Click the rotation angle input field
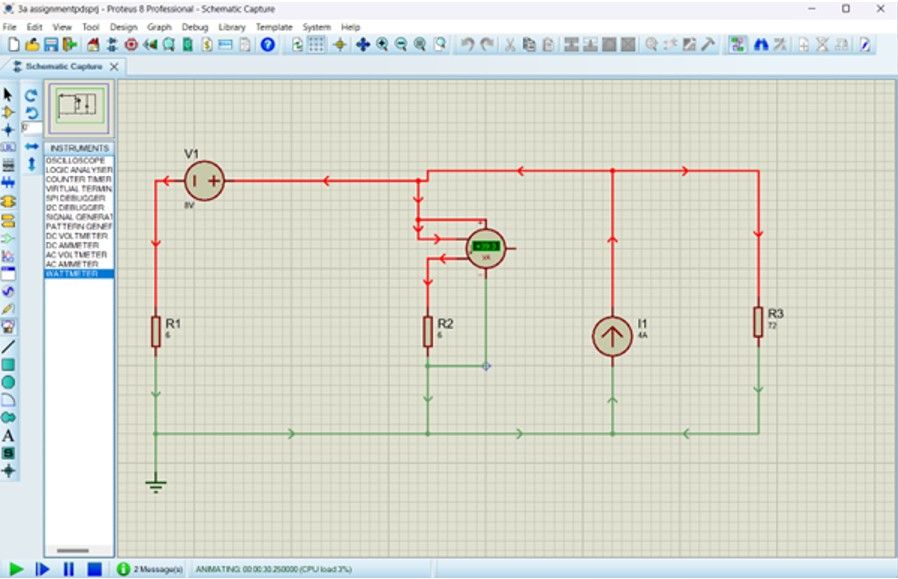 (x=31, y=128)
